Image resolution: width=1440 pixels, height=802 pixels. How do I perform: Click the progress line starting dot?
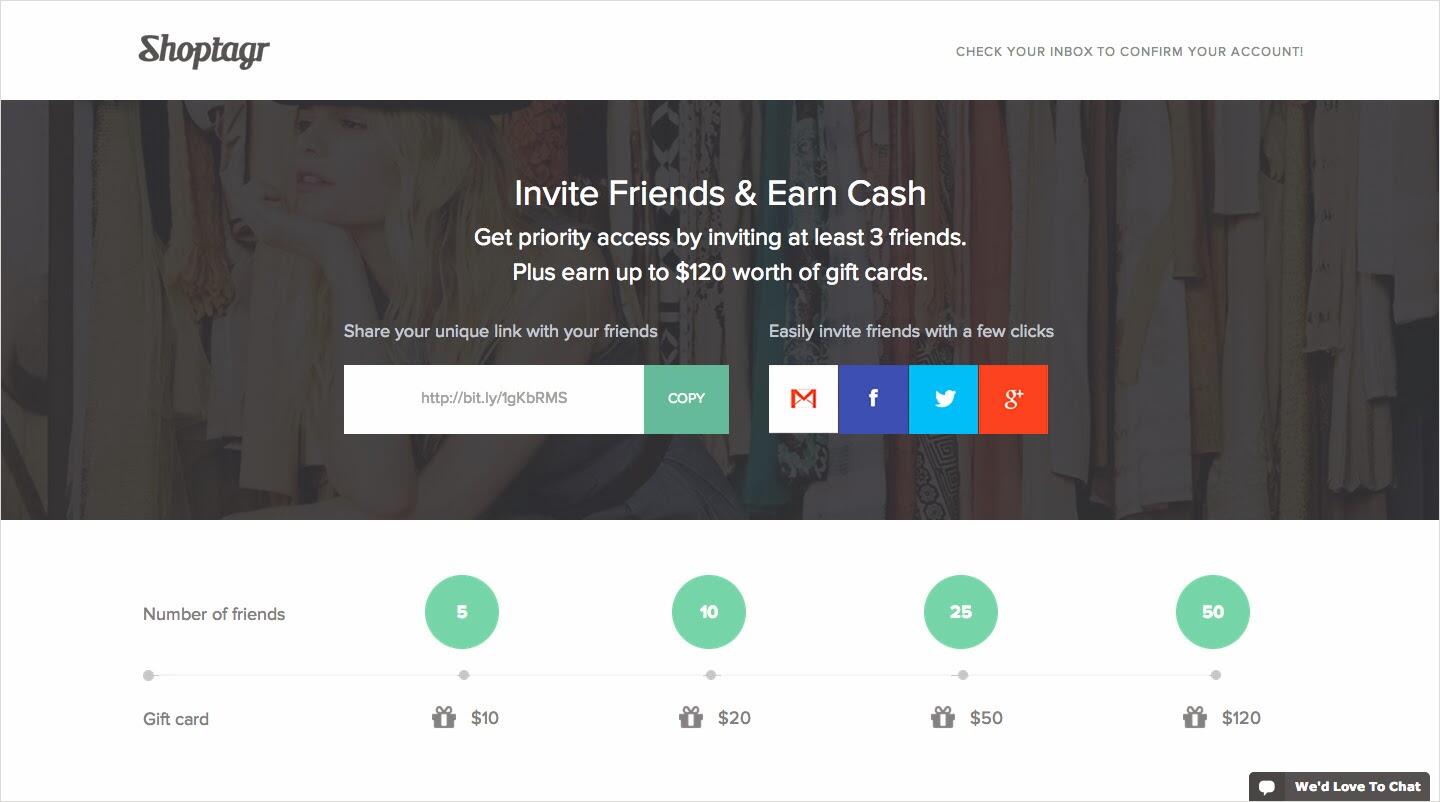tap(149, 675)
